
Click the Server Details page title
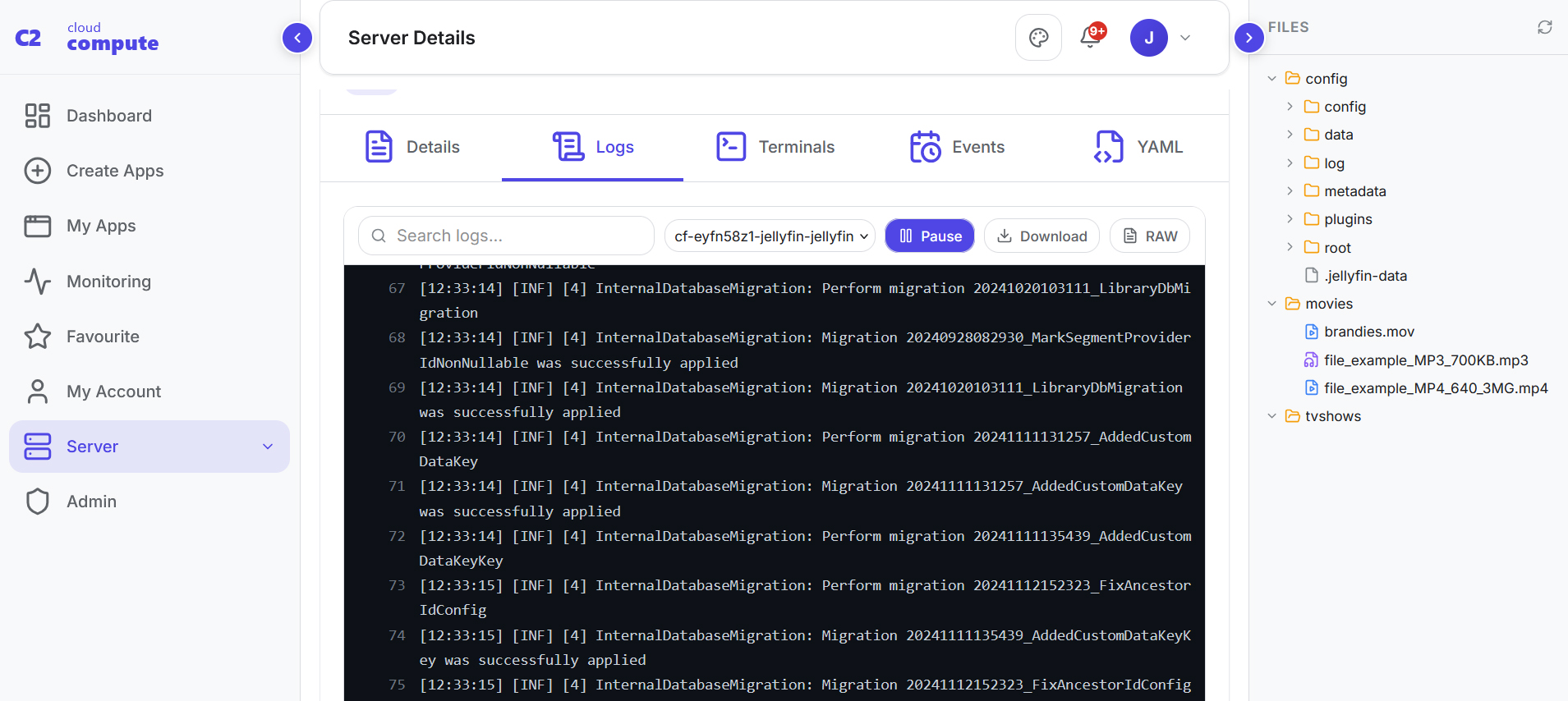pos(412,38)
